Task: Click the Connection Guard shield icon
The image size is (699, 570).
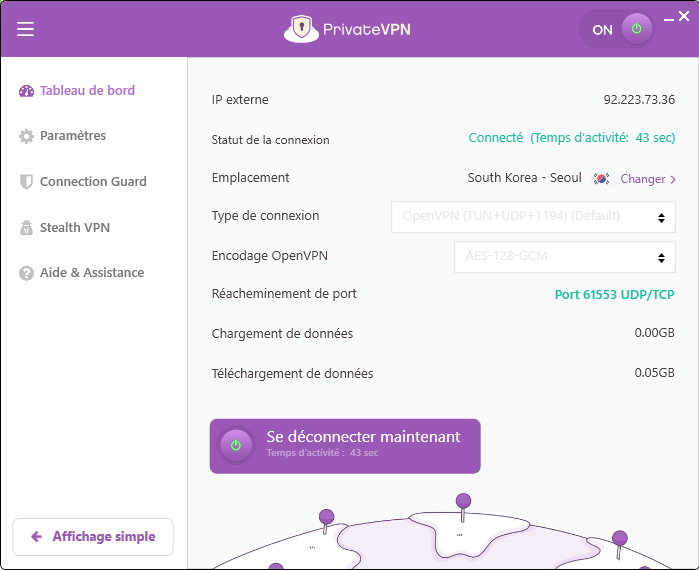Action: coord(26,182)
